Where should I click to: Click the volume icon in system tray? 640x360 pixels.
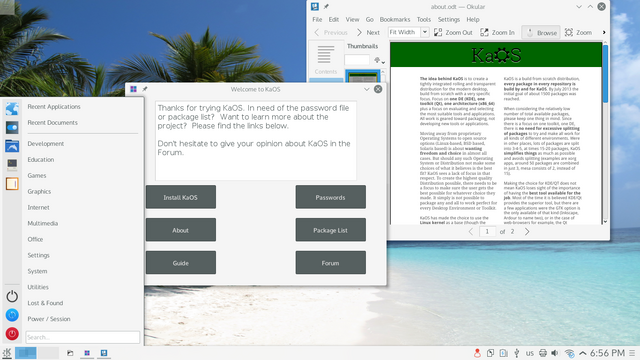point(555,353)
